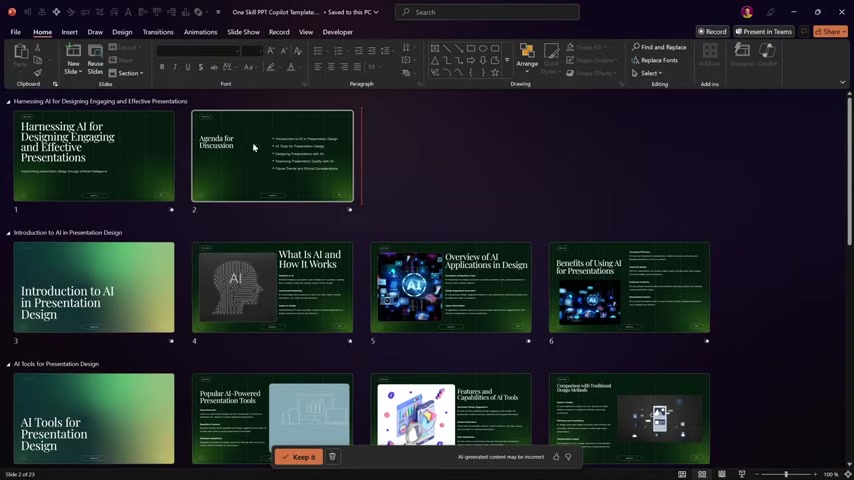
Task: Click the Keep it button
Action: pyautogui.click(x=299, y=457)
